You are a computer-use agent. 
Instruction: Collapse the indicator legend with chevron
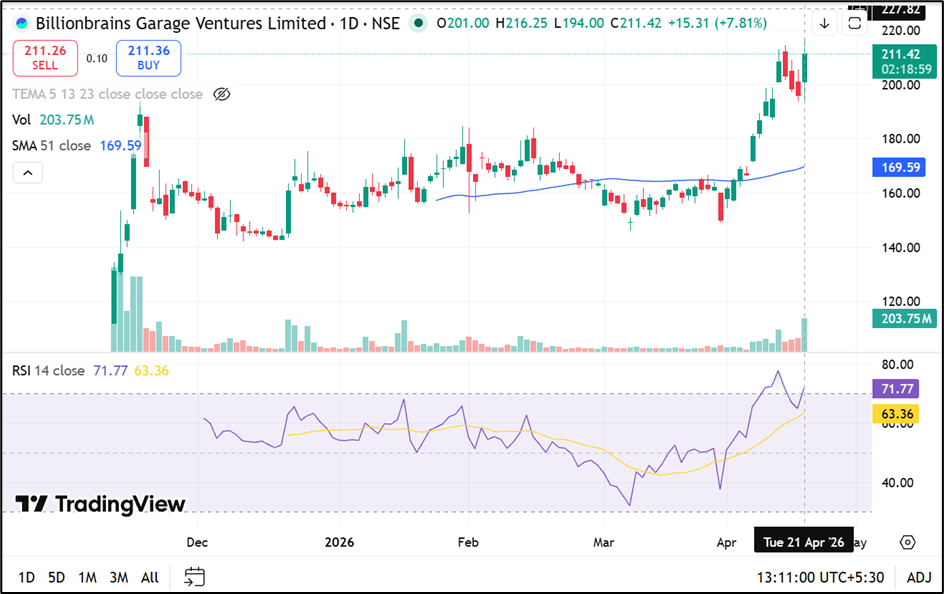click(x=28, y=173)
